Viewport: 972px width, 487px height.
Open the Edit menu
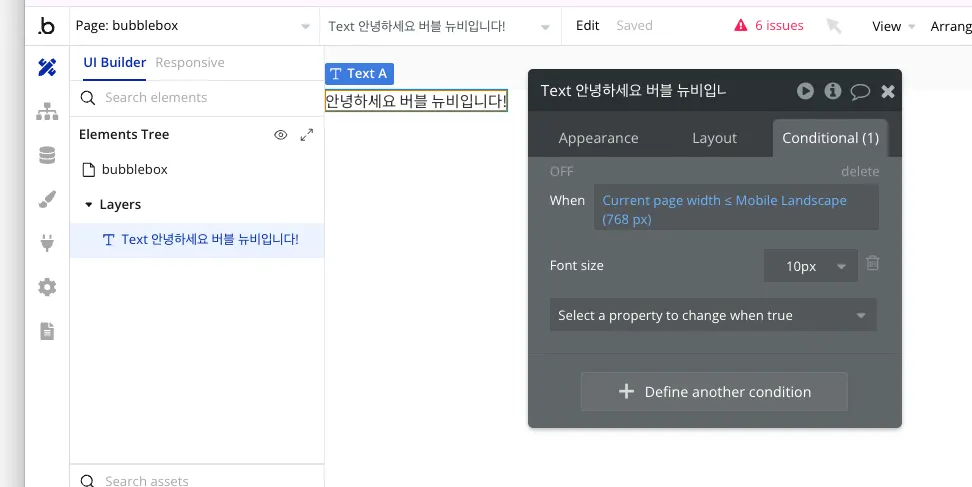tap(588, 25)
